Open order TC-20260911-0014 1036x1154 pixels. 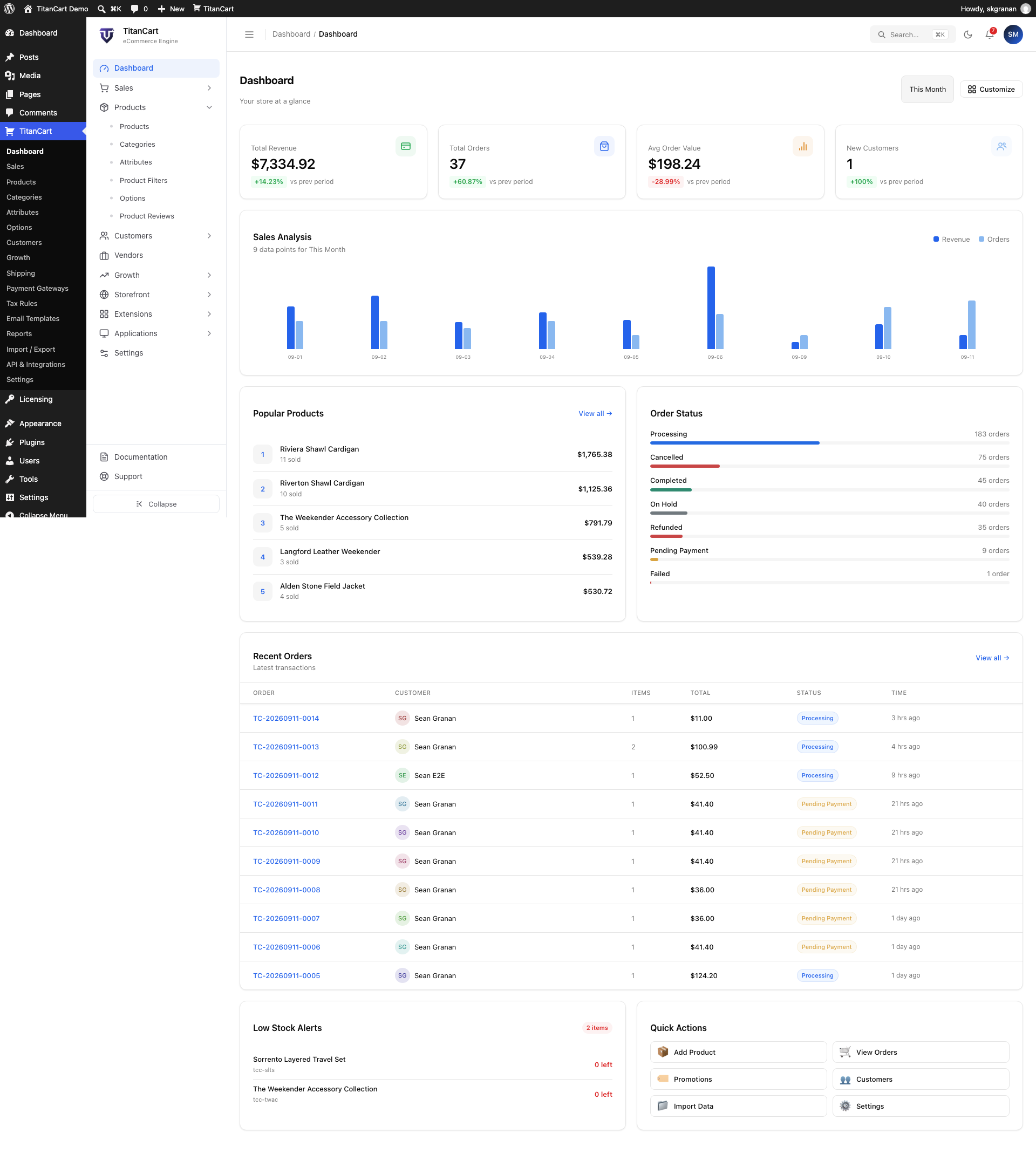286,718
